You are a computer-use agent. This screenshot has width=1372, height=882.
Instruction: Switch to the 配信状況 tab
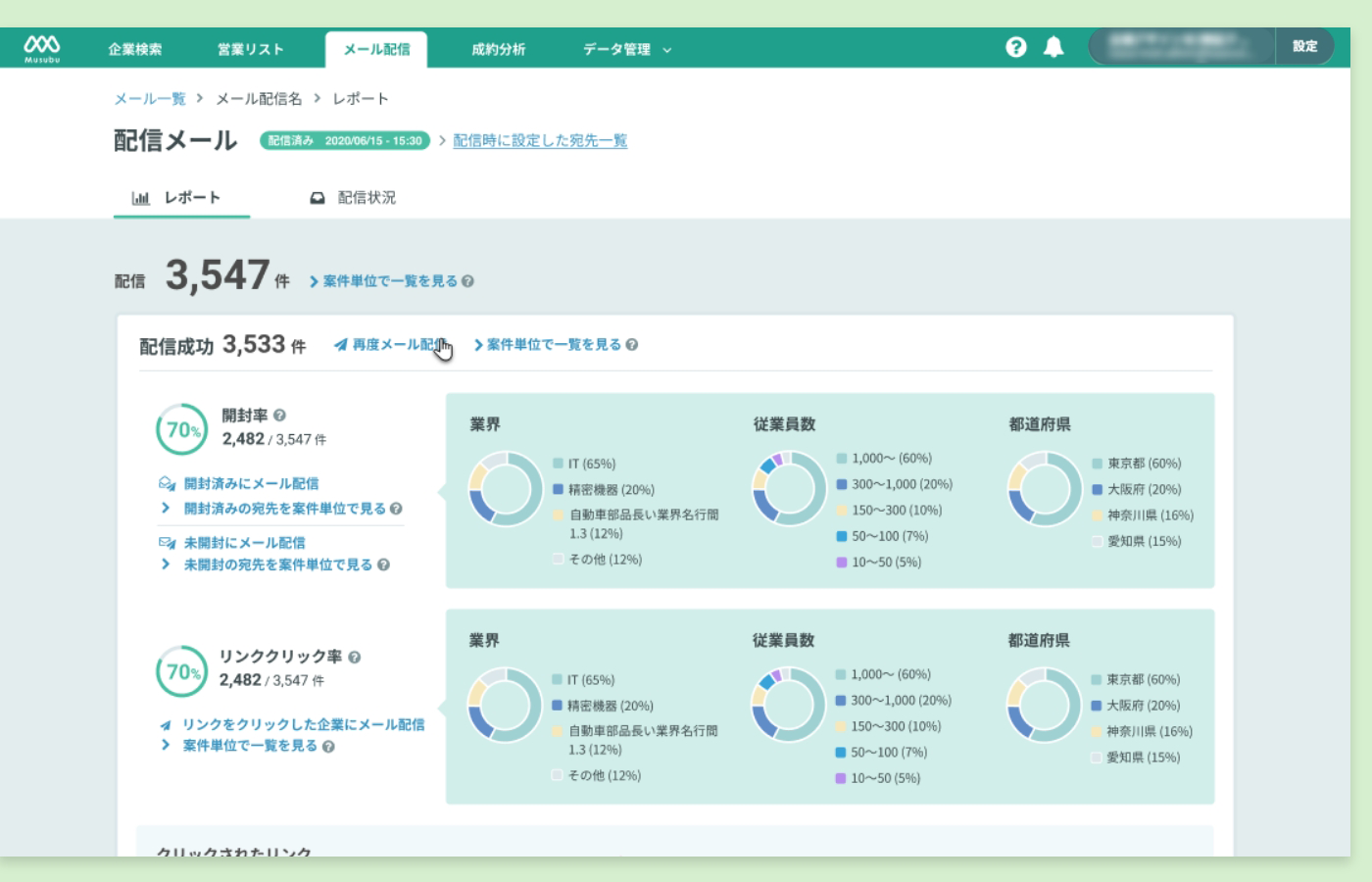tap(353, 198)
